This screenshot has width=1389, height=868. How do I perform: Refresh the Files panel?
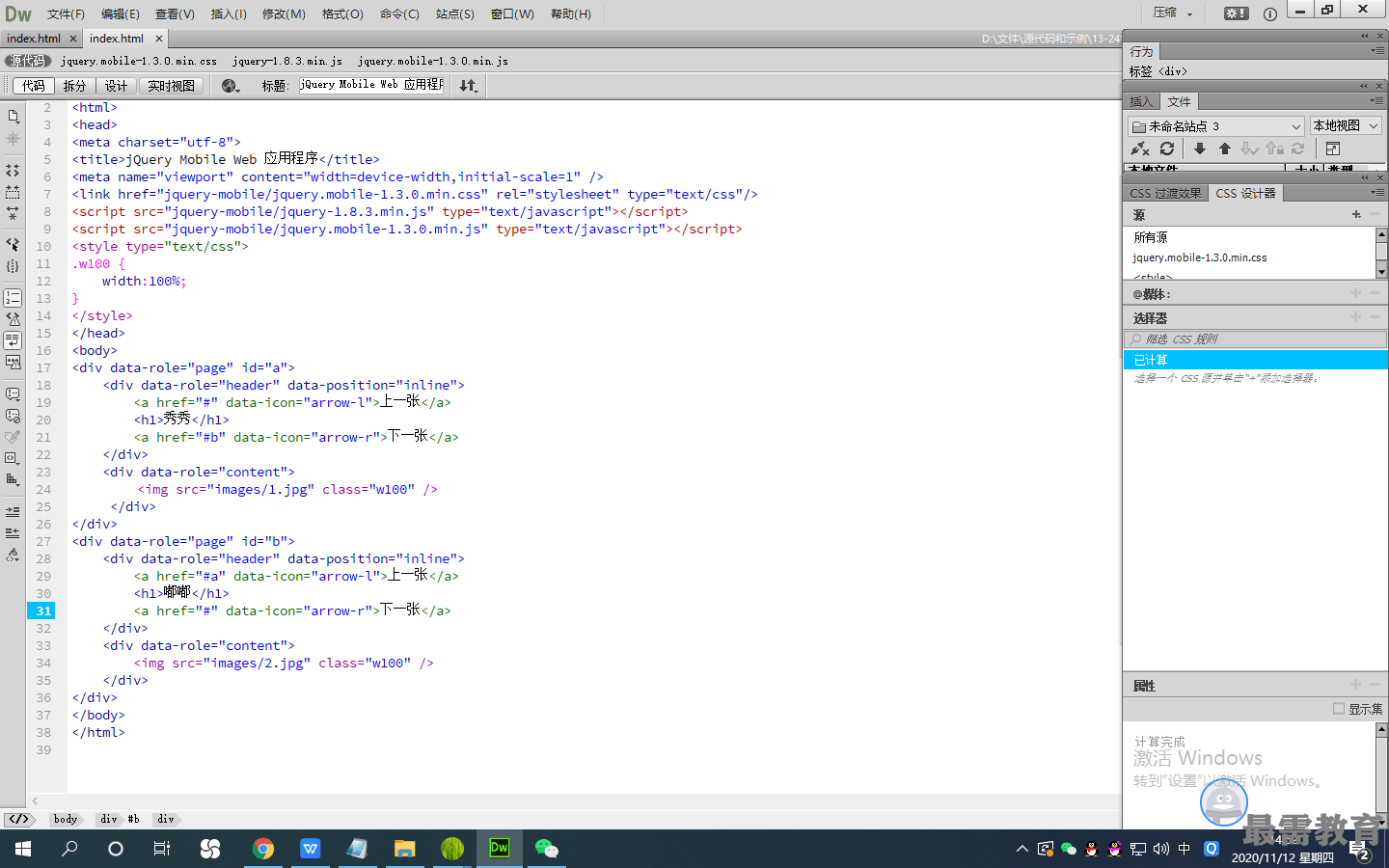tap(1167, 149)
